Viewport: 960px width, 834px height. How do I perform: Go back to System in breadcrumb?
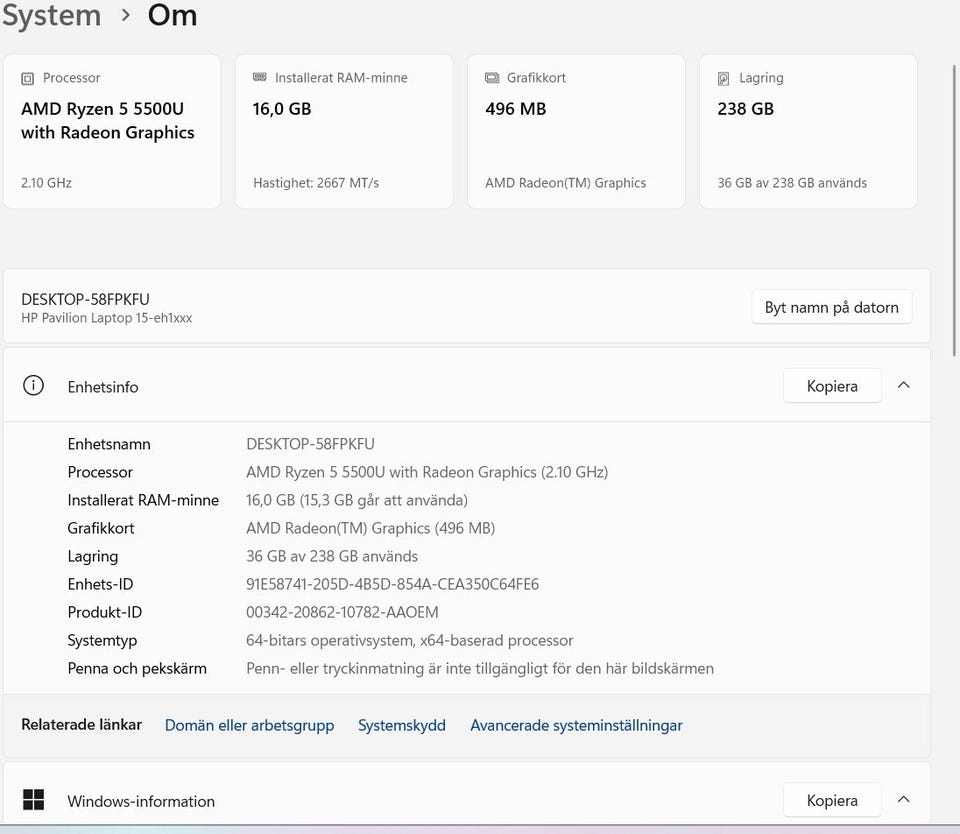coord(51,15)
